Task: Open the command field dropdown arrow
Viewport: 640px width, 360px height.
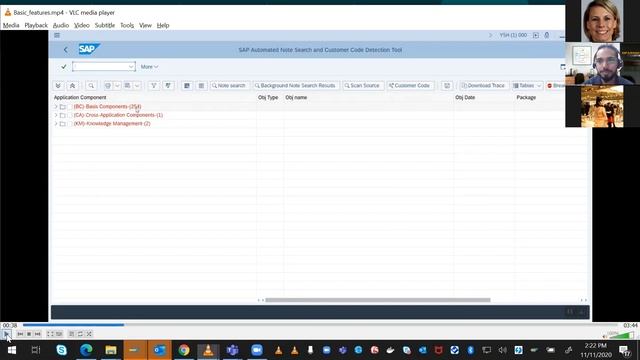Action: (x=131, y=67)
